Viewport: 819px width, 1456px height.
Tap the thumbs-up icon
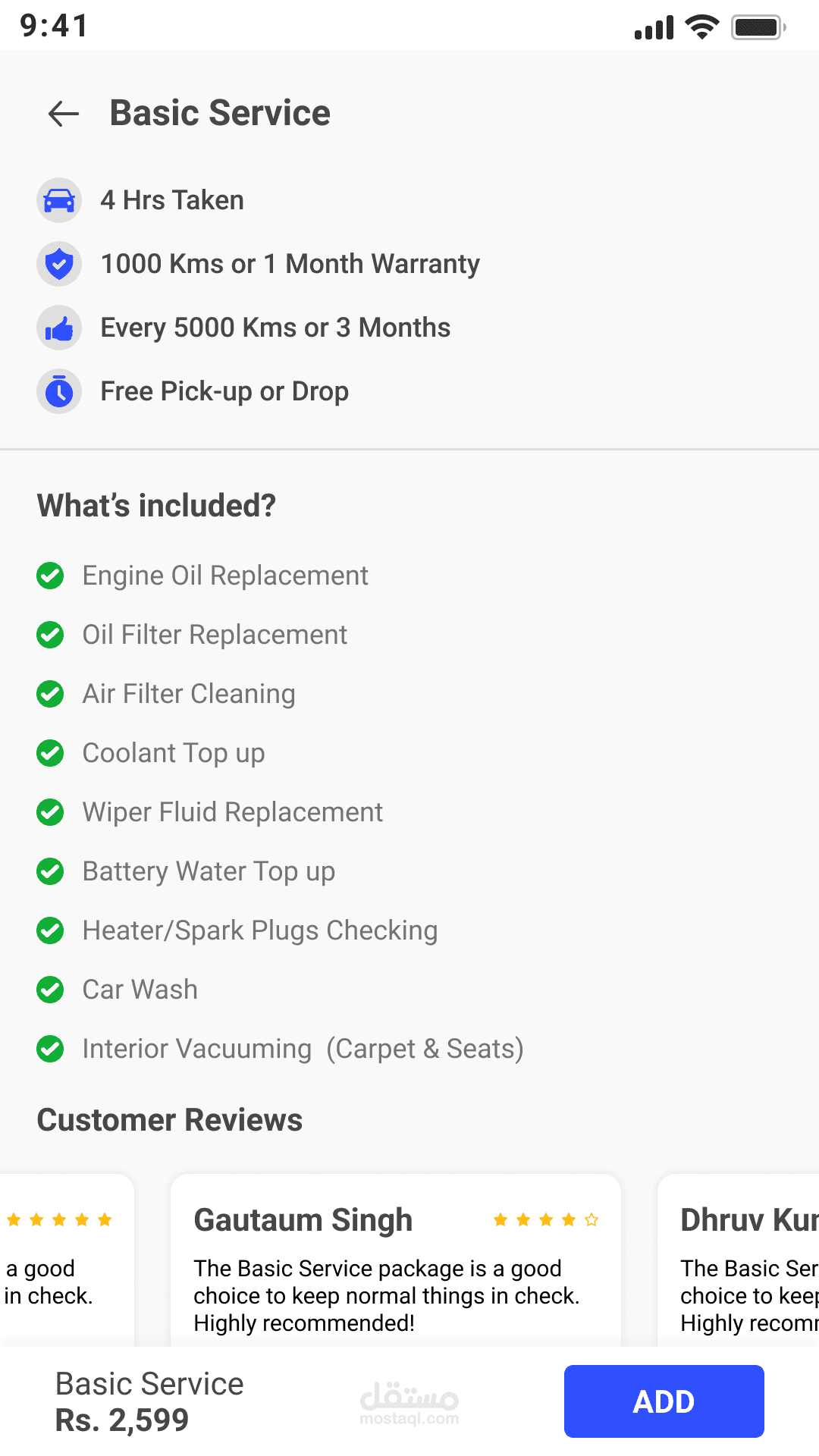59,328
